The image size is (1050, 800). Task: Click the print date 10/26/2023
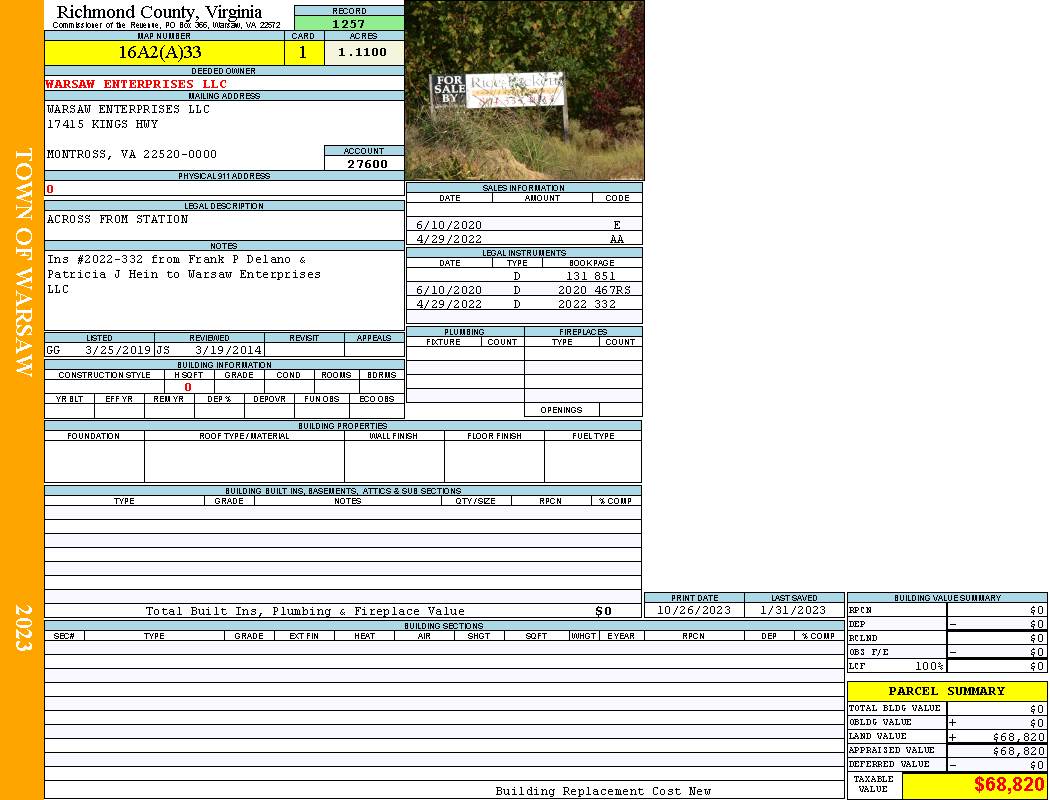coord(693,610)
